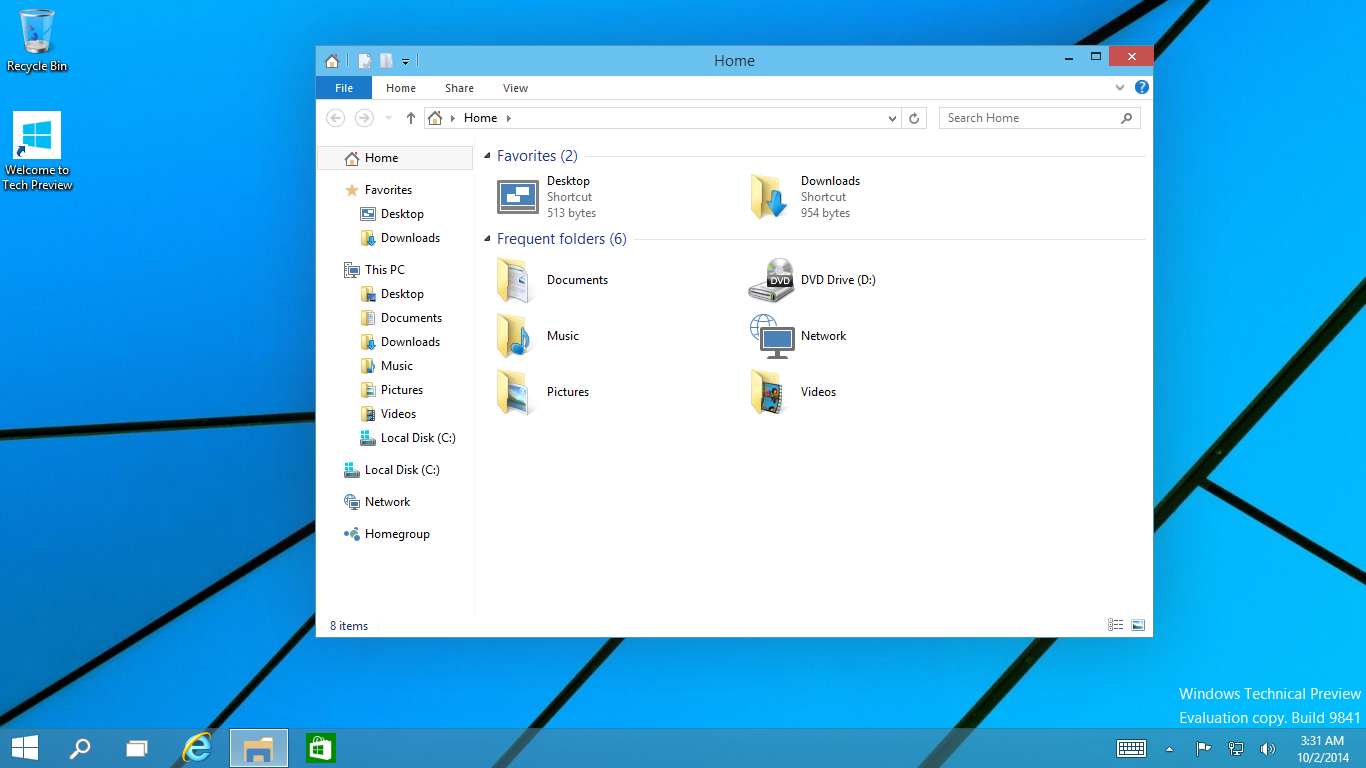Switch to the View ribbon tab
Screen dimensions: 1366x768
tap(515, 88)
